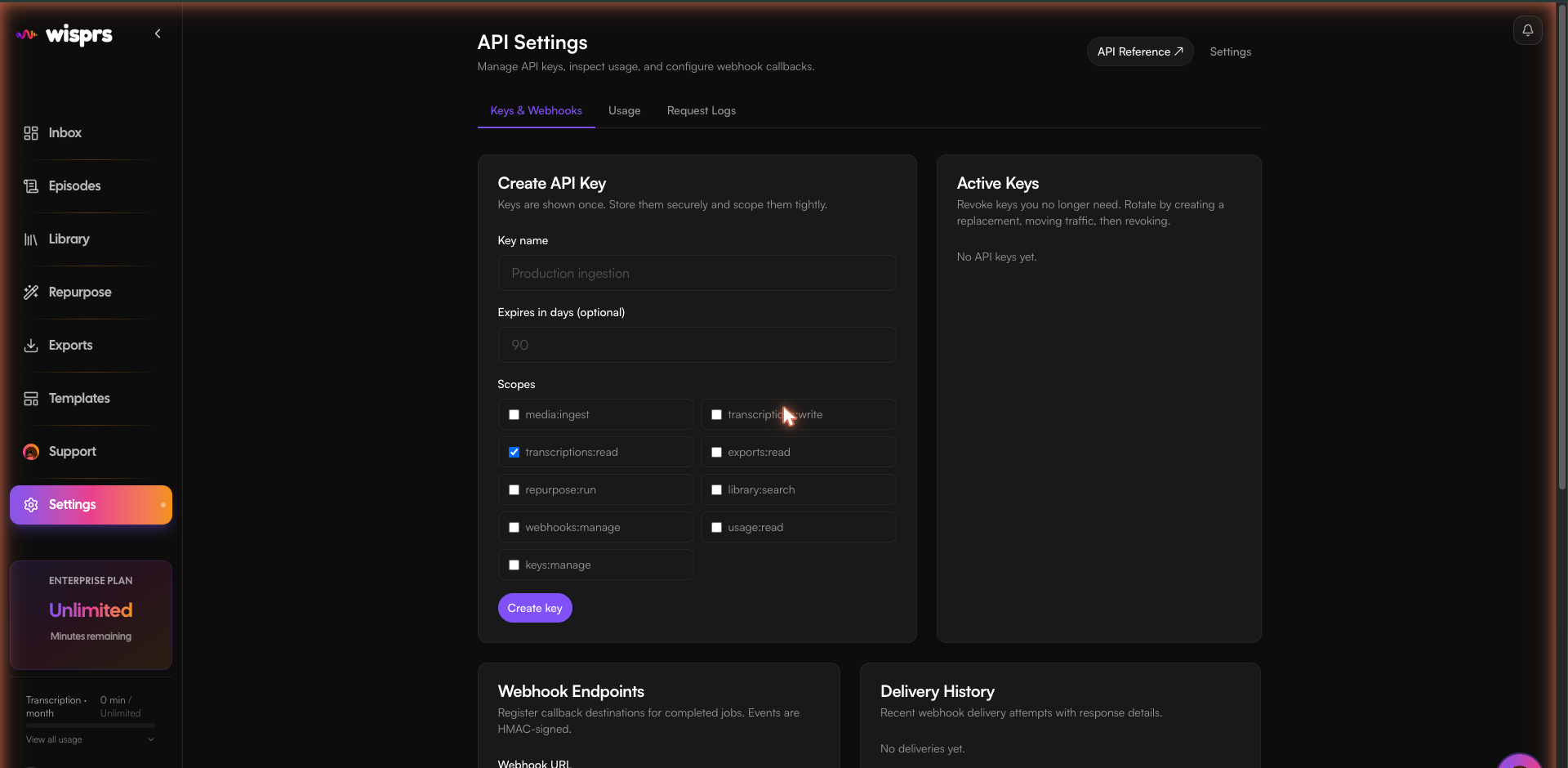Click the Delivery History heading
This screenshot has height=768, width=1568.
point(938,691)
